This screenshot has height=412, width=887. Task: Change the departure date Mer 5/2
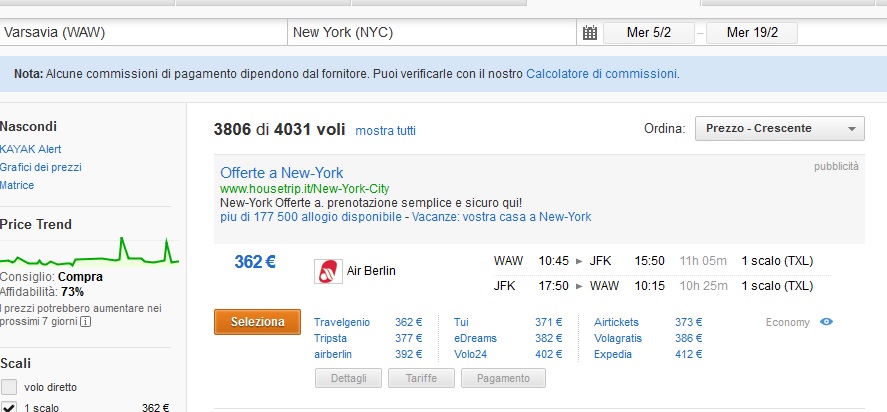pyautogui.click(x=648, y=33)
